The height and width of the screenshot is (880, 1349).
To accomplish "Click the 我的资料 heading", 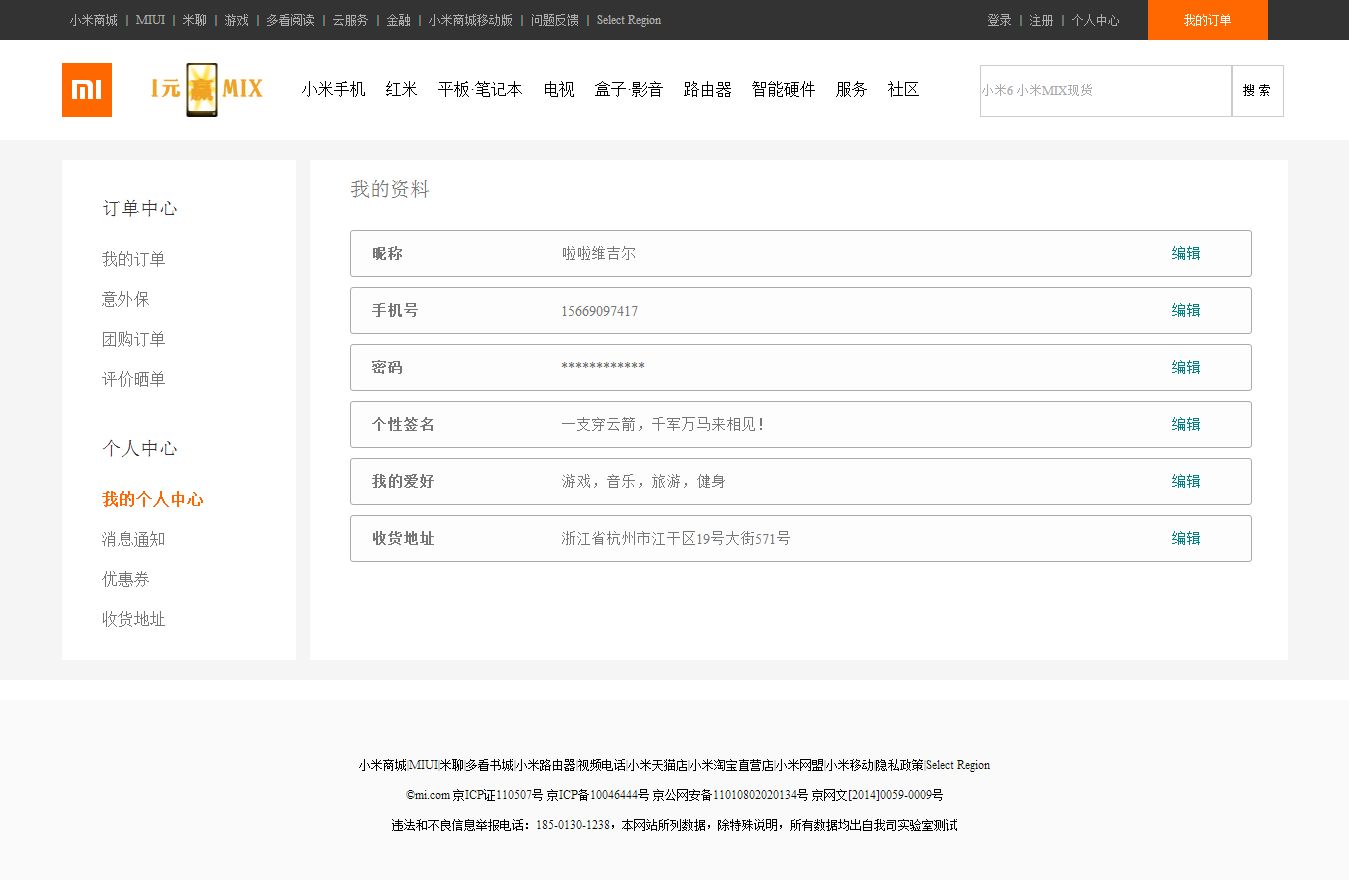I will coord(390,189).
